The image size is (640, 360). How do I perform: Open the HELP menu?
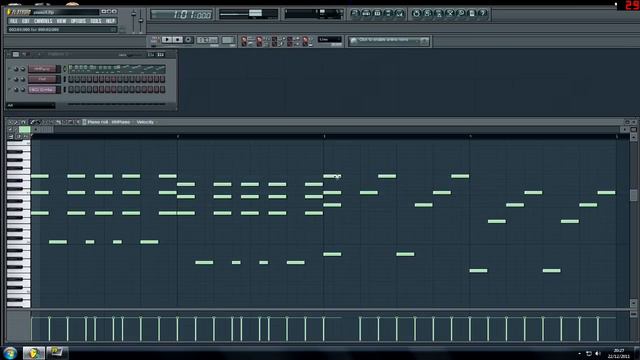[110, 21]
